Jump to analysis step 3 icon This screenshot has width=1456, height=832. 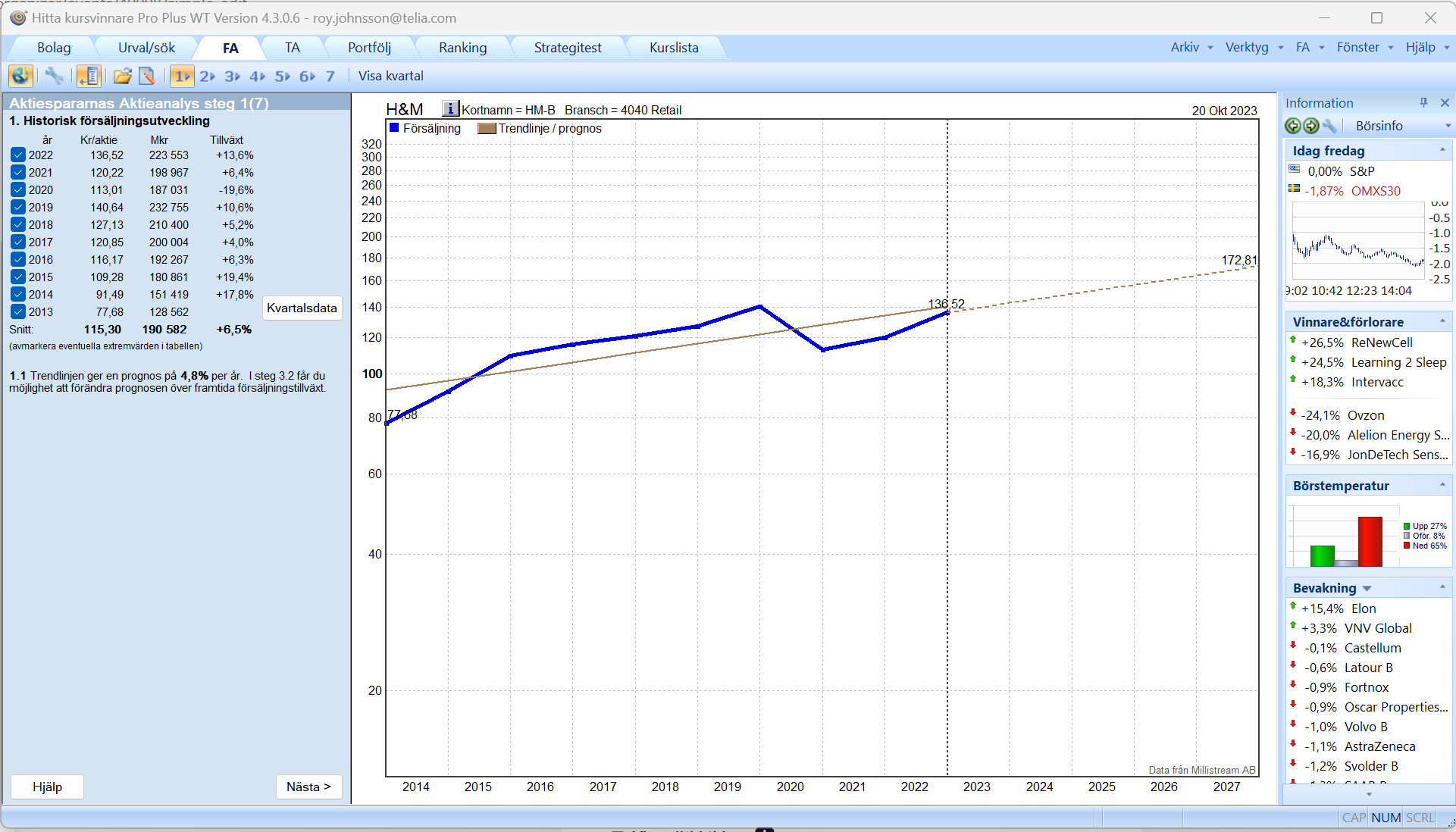(x=232, y=76)
